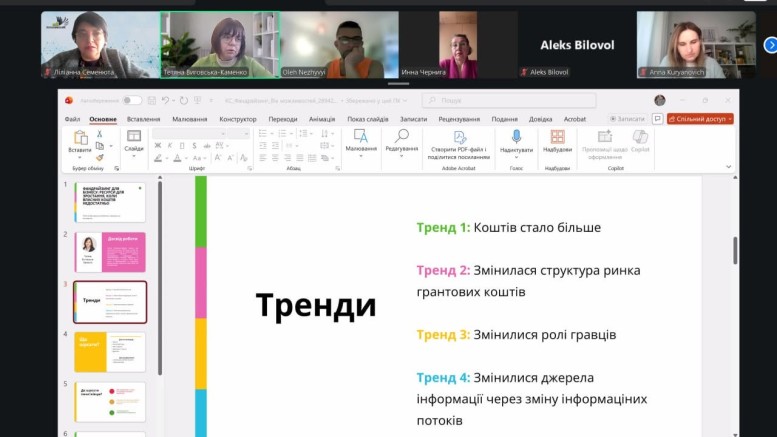Toggle Underline formatting button
777x437 pixels.
pyautogui.click(x=182, y=146)
